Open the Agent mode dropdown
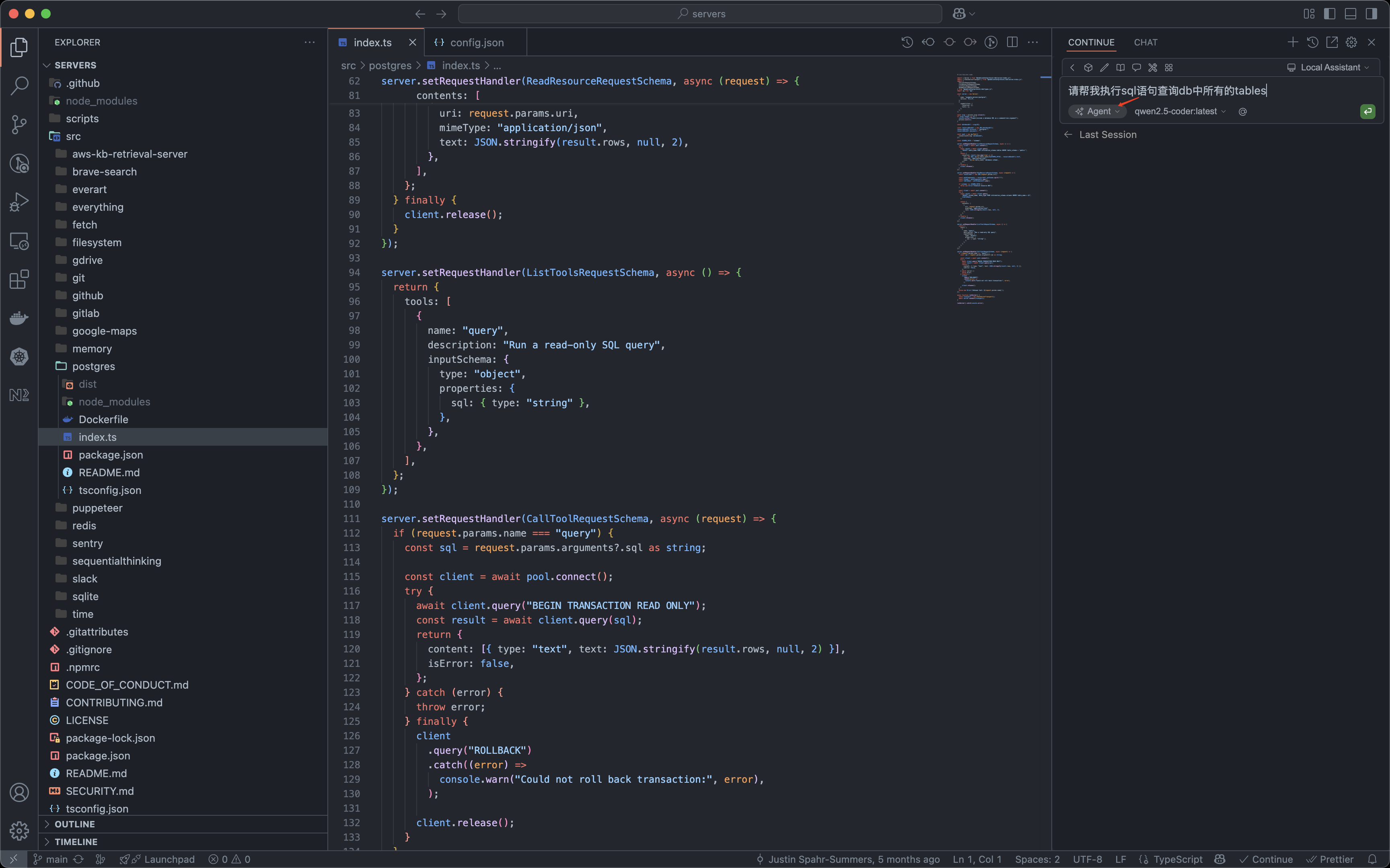Image resolution: width=1390 pixels, height=868 pixels. tap(1097, 111)
